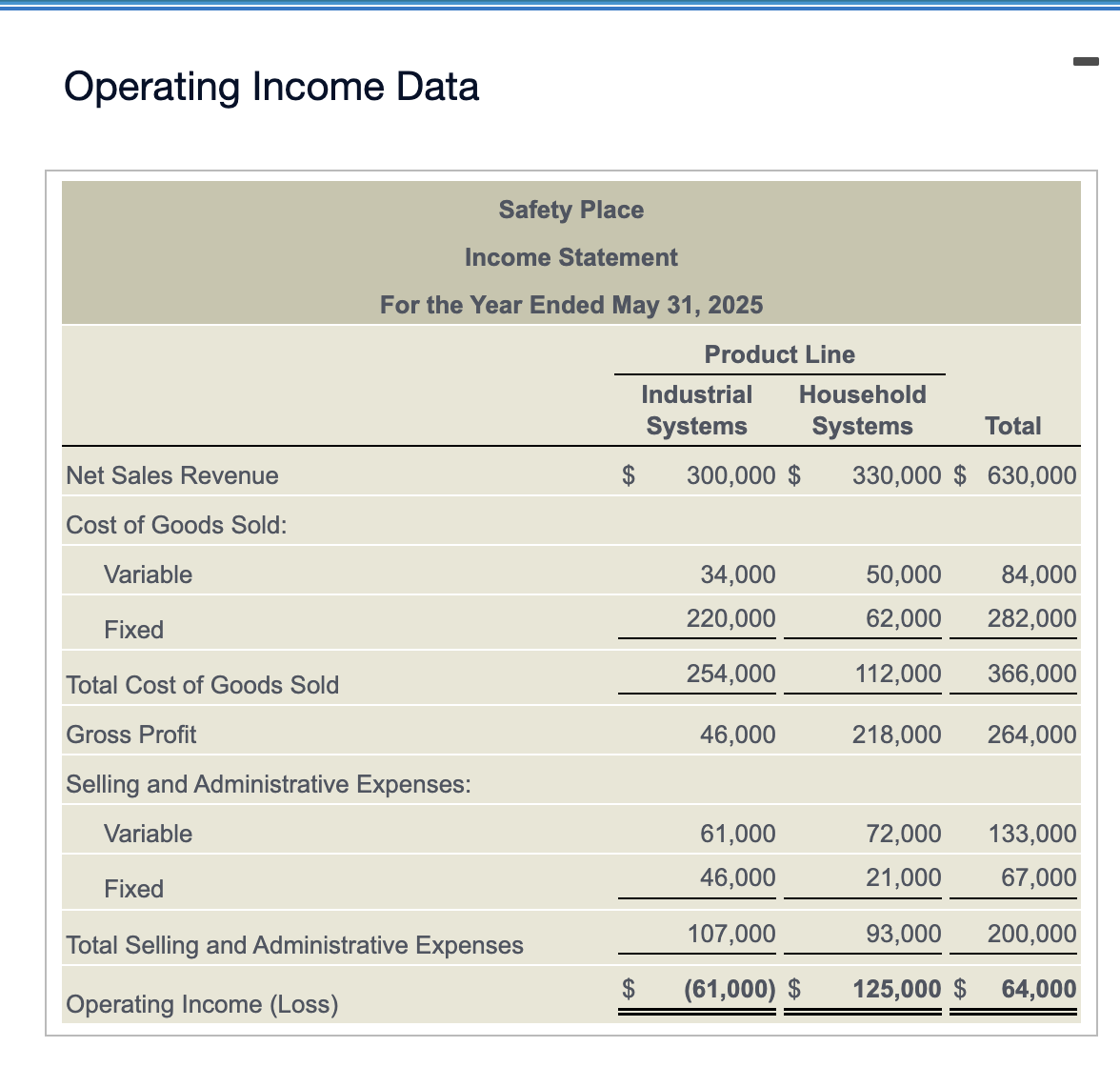
Task: Select the For the Year Ended May 31 line
Action: [570, 305]
